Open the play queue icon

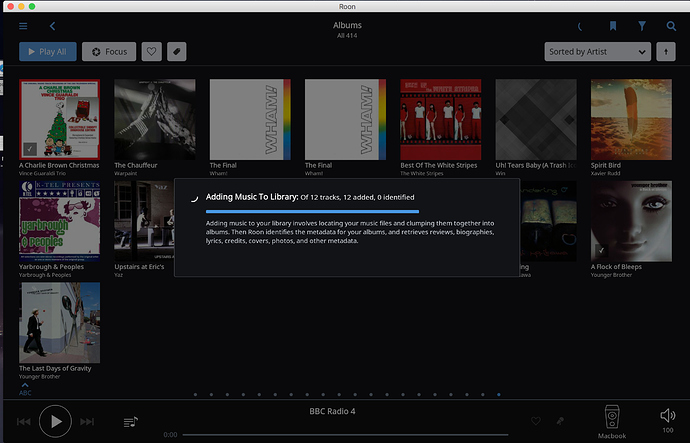click(x=131, y=422)
